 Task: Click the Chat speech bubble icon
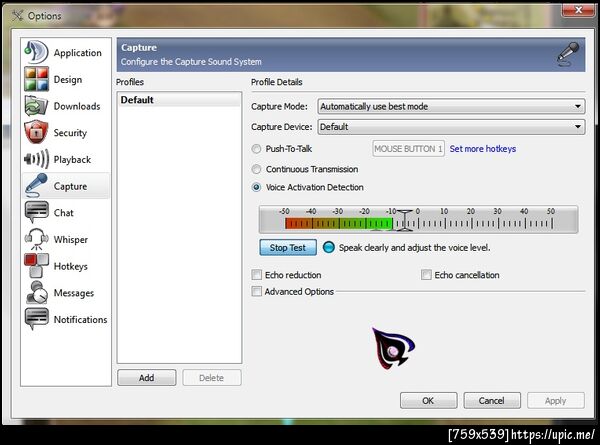click(36, 212)
